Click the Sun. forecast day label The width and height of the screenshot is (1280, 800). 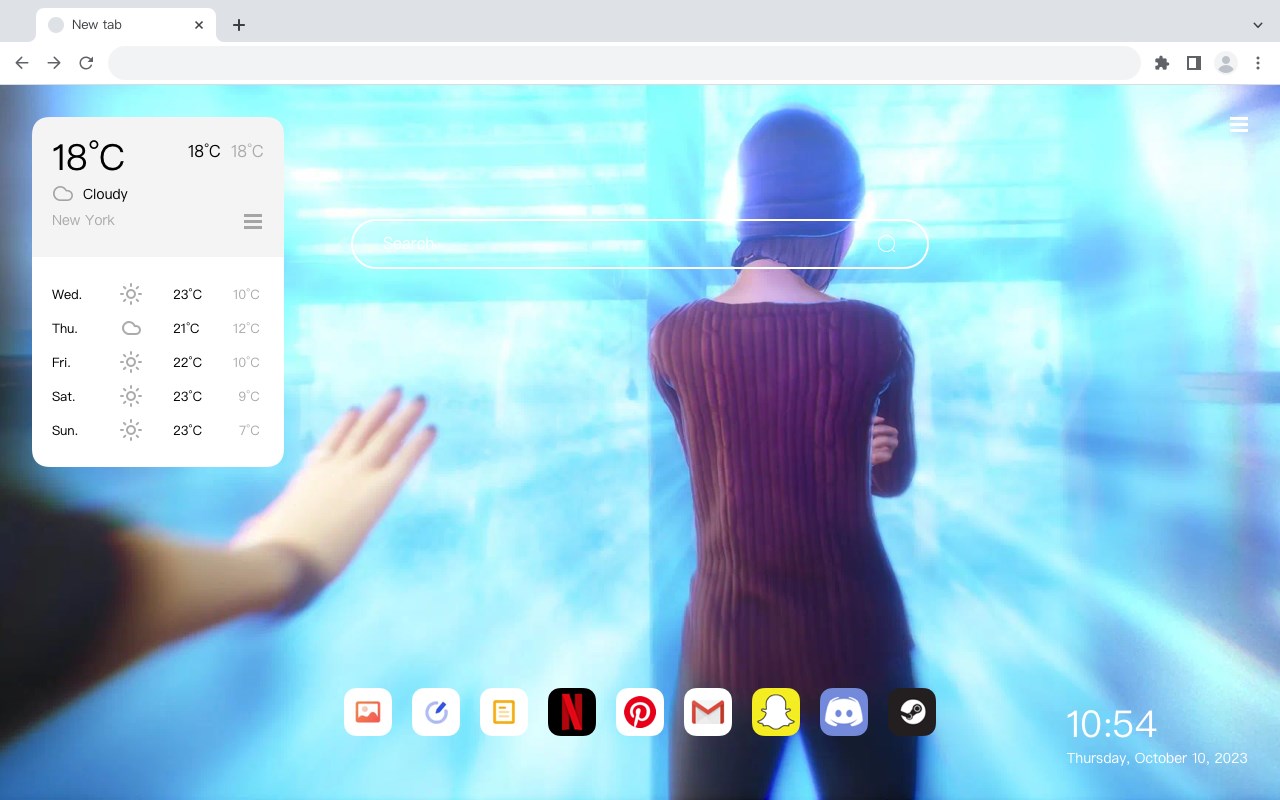[x=65, y=430]
